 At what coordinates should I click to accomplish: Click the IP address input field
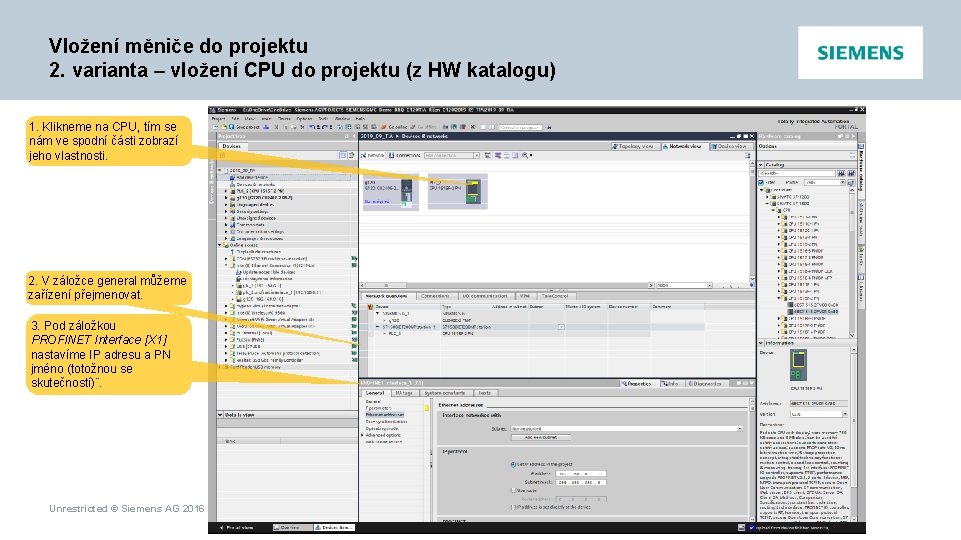tap(580, 474)
